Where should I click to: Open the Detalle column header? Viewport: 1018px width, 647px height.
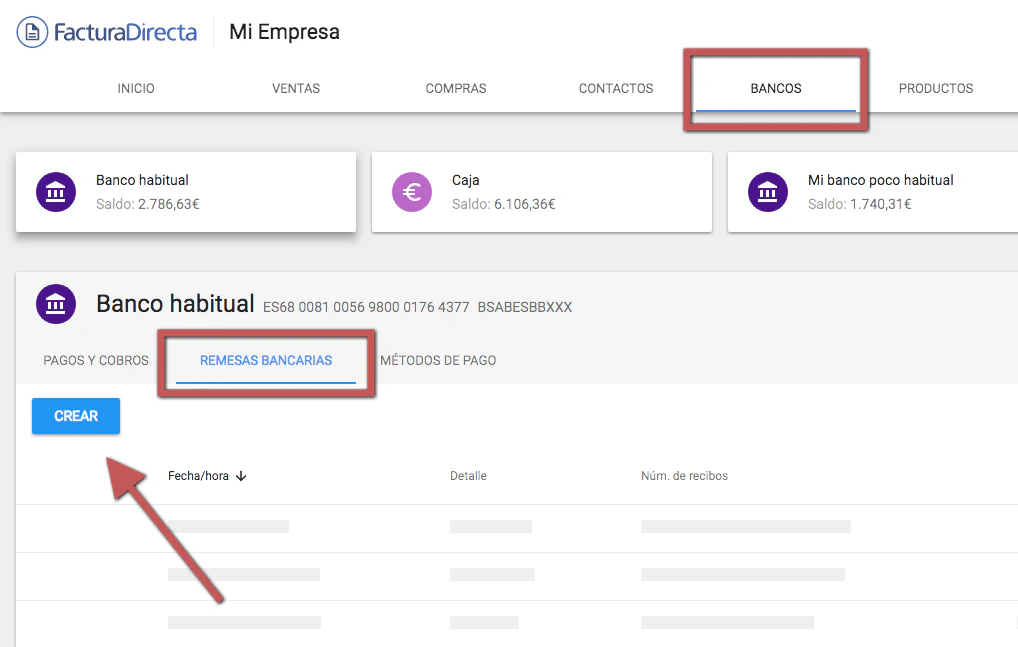[468, 475]
